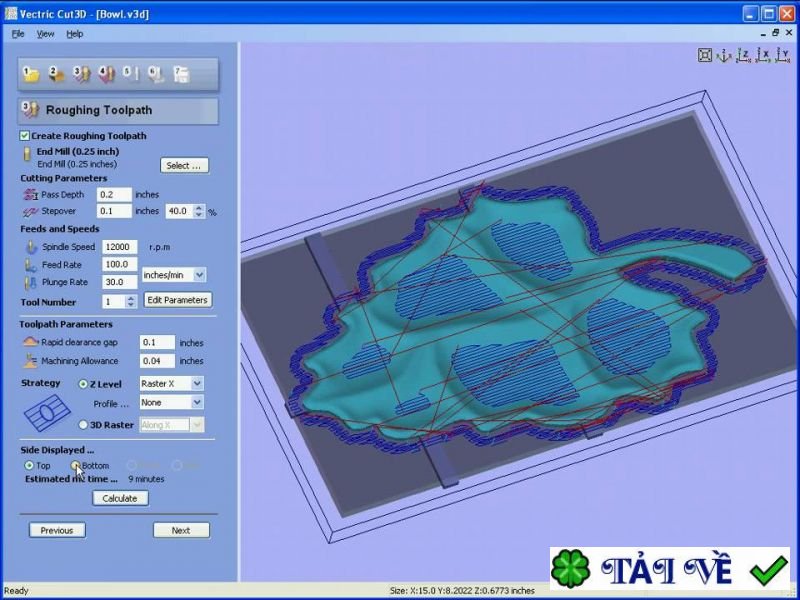Select the Cutout Toolpath step icon
Image resolution: width=800 pixels, height=600 pixels.
[131, 74]
